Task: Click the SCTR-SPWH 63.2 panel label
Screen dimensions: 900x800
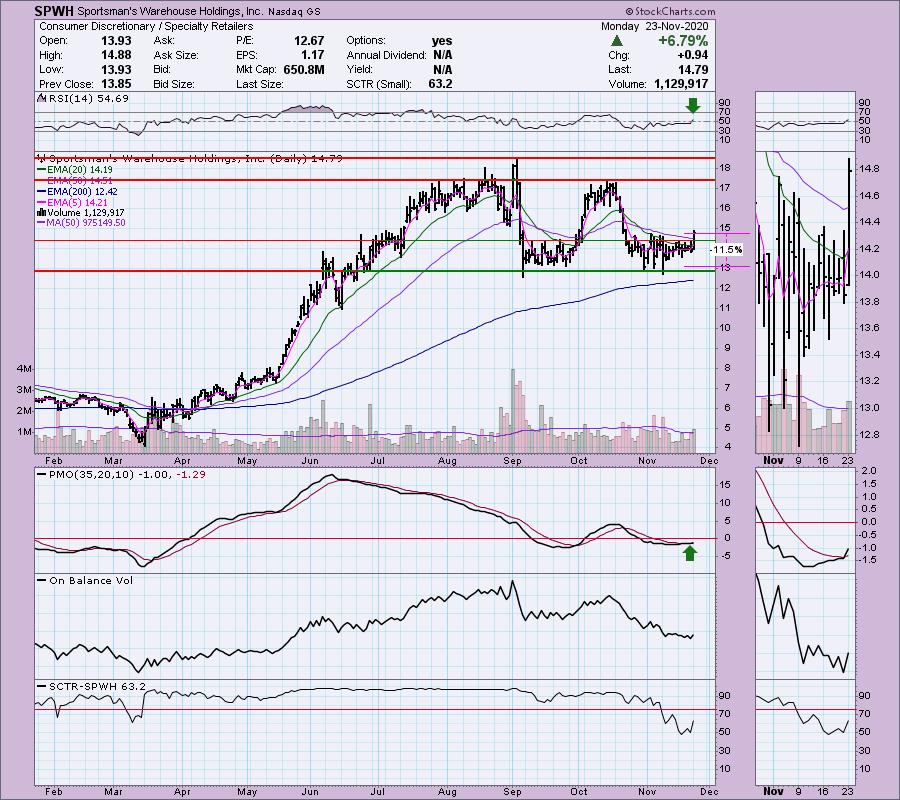Action: [x=98, y=687]
